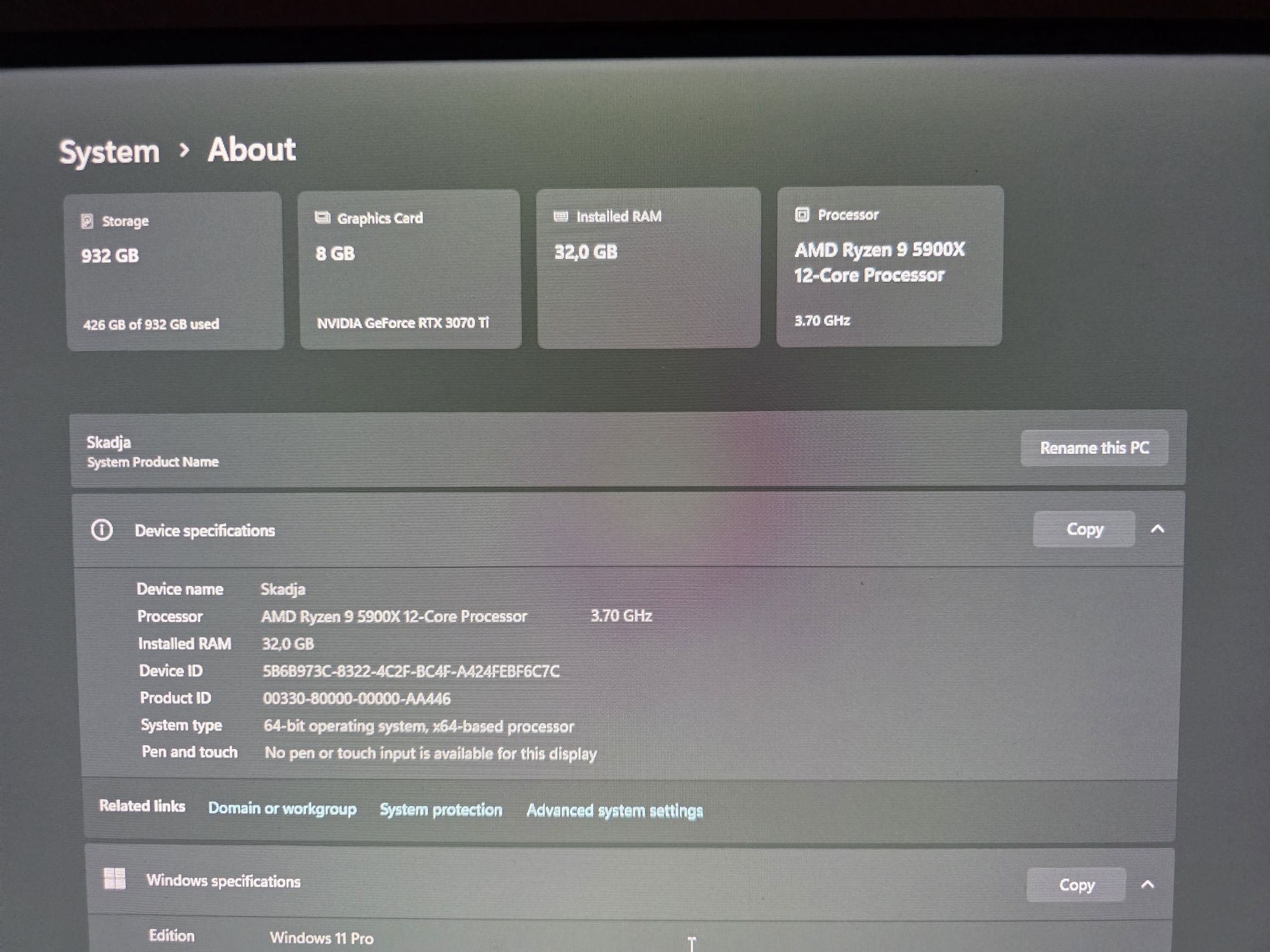Go back to System in breadcrumb

point(109,152)
